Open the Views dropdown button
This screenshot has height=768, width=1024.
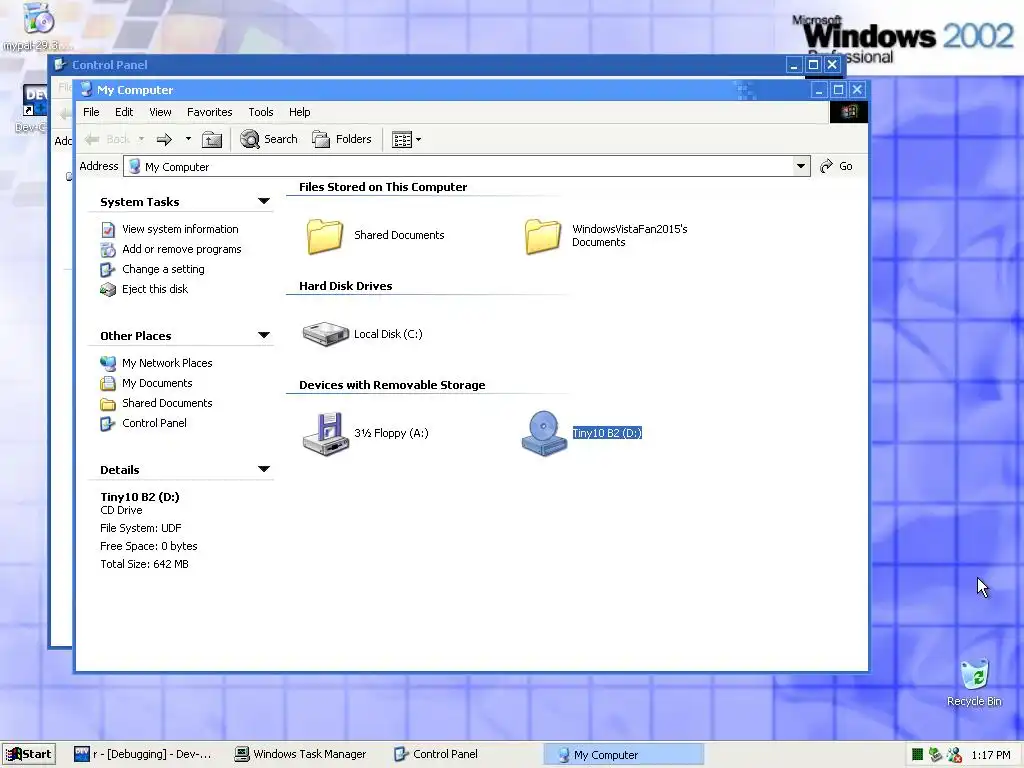pyautogui.click(x=406, y=139)
